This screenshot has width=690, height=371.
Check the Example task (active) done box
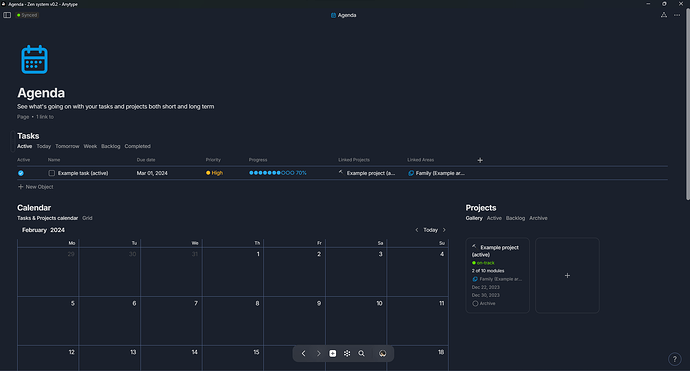[x=51, y=173]
